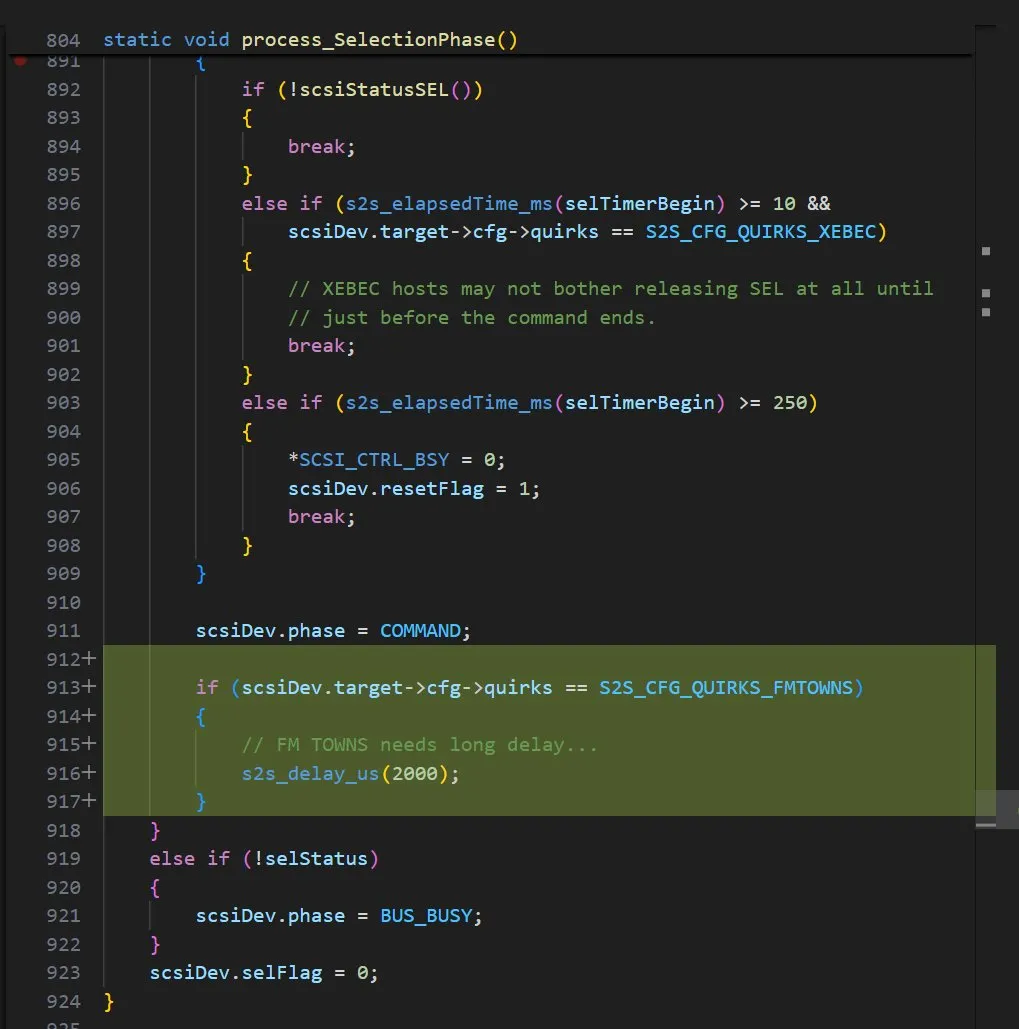Screen dimensions: 1019x1029
Task: Click the sticky header line process_SelectionPhase()
Action: (379, 40)
